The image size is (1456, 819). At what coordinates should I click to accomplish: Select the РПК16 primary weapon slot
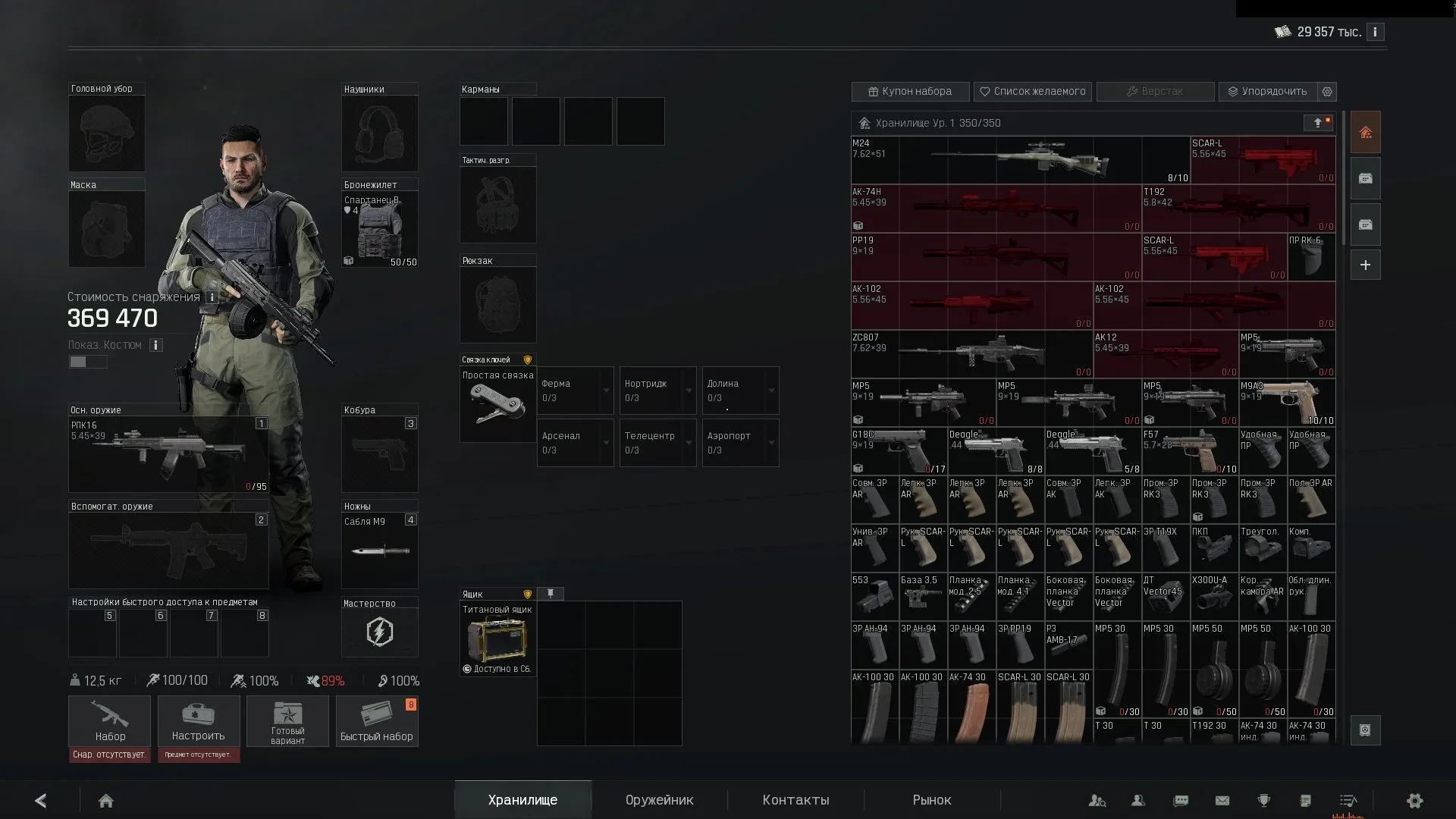point(168,454)
